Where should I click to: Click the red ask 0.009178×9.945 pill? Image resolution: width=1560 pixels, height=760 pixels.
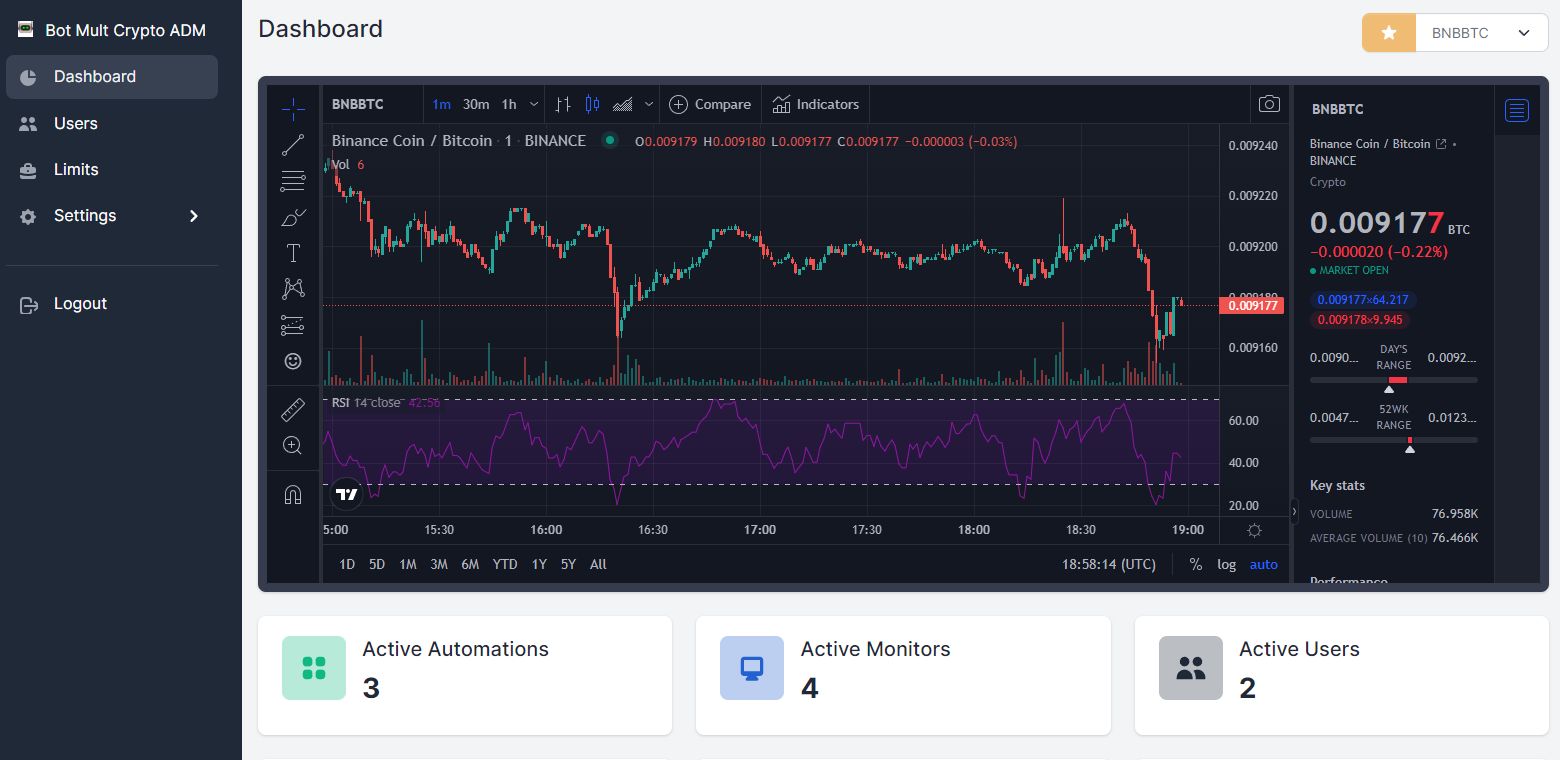click(x=1360, y=320)
